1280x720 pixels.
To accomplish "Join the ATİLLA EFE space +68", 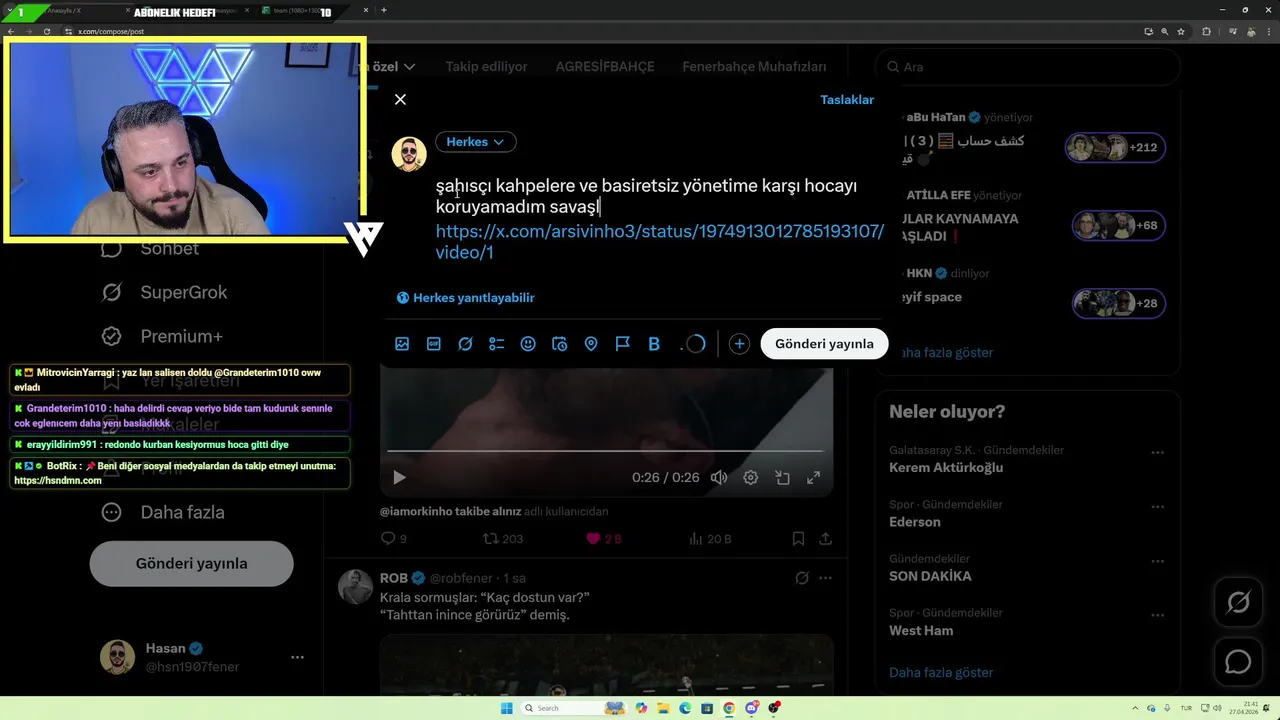I will (1119, 226).
